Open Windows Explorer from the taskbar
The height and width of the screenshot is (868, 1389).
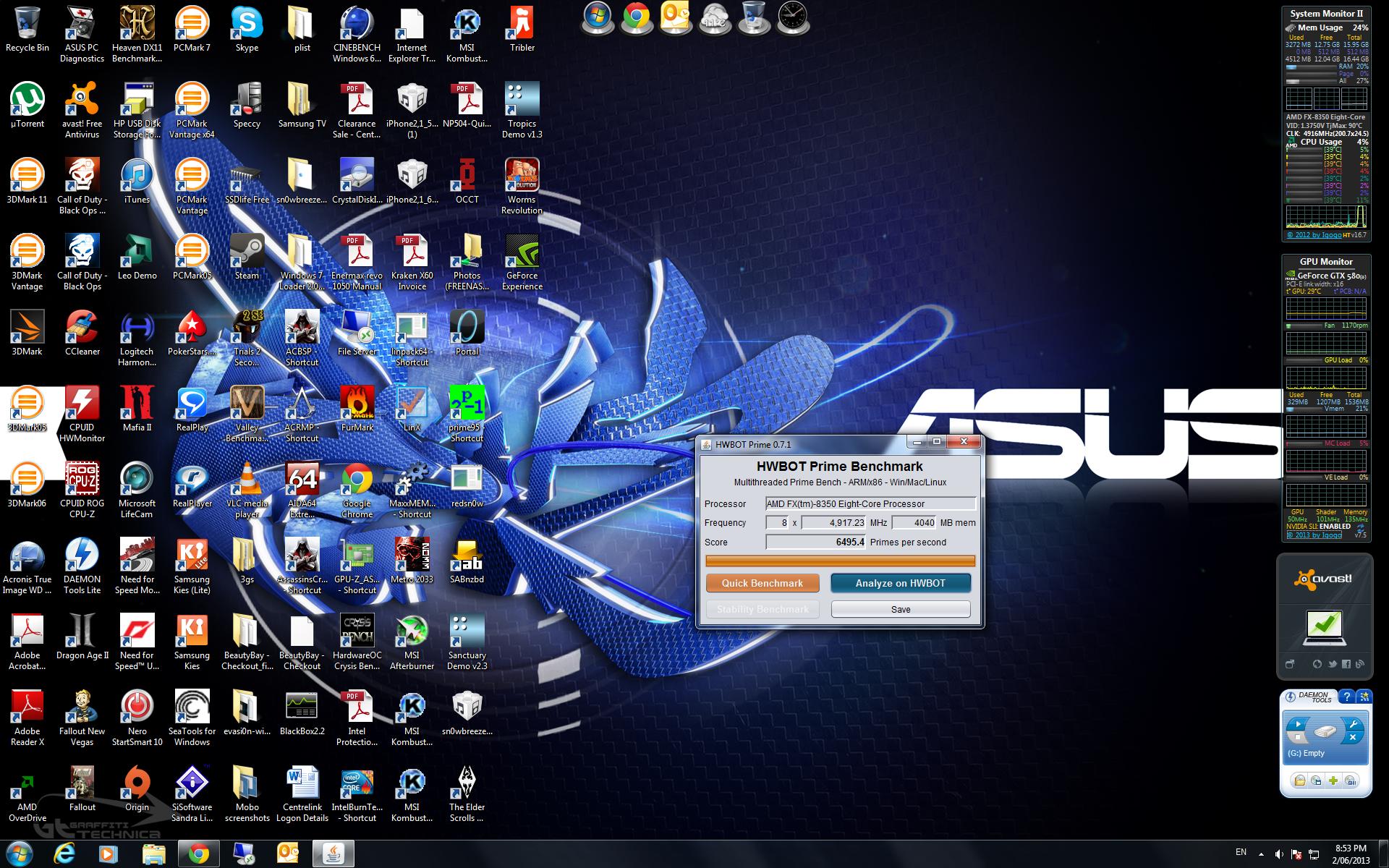(x=153, y=854)
